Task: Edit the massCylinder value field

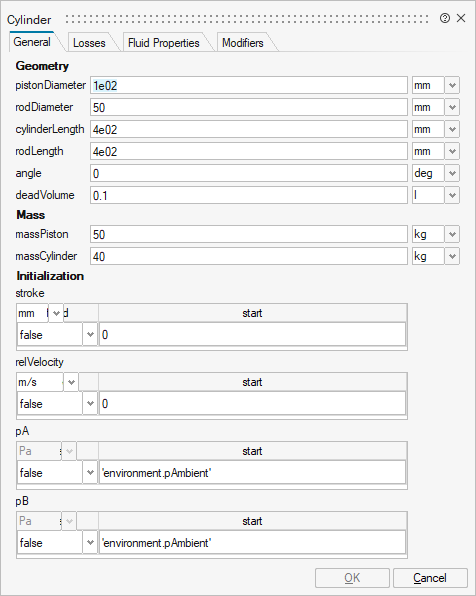Action: click(249, 256)
